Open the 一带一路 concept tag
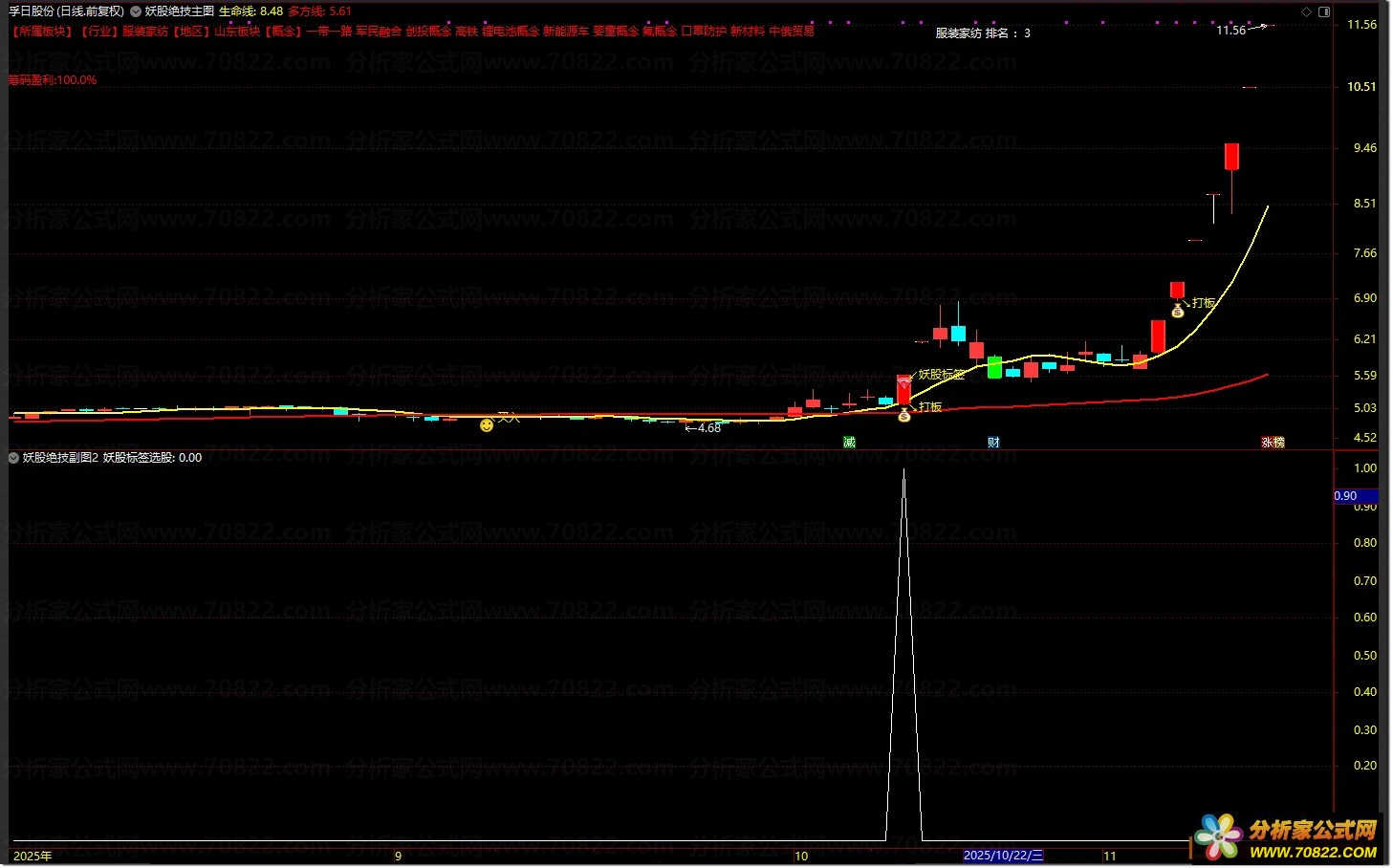Viewport: 1393px width, 868px height. coord(329,32)
